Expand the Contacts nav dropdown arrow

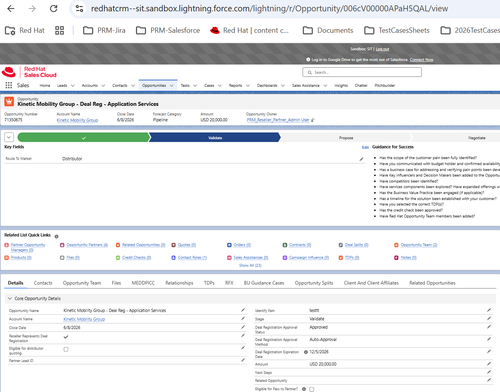pos(133,86)
